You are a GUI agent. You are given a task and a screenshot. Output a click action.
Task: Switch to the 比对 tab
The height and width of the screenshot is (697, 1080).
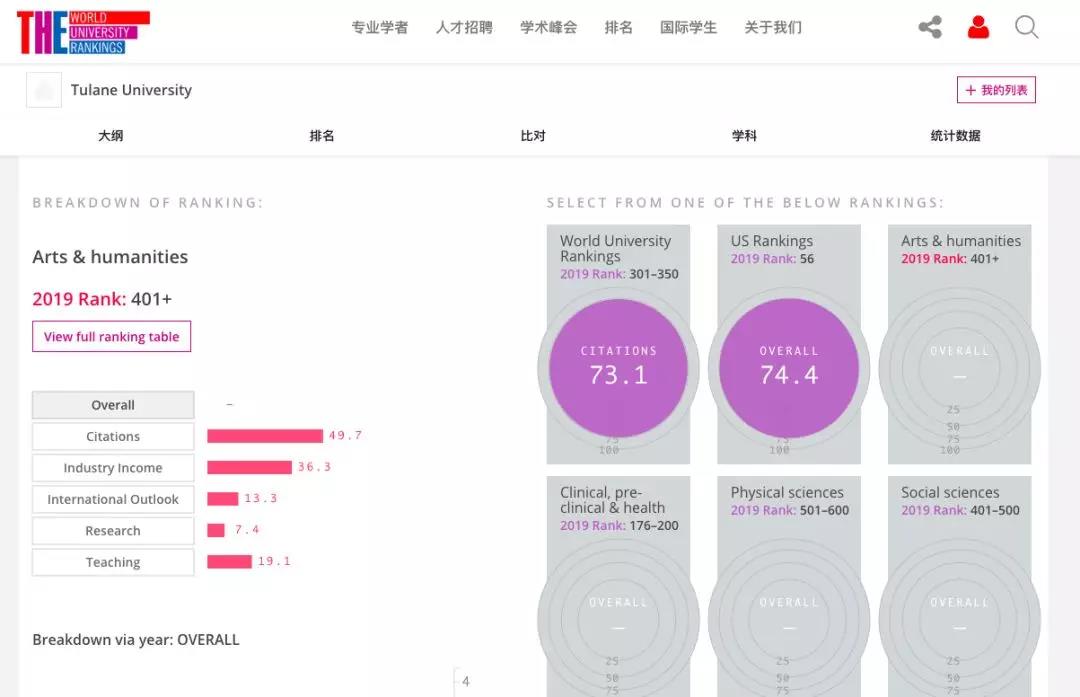click(x=533, y=136)
